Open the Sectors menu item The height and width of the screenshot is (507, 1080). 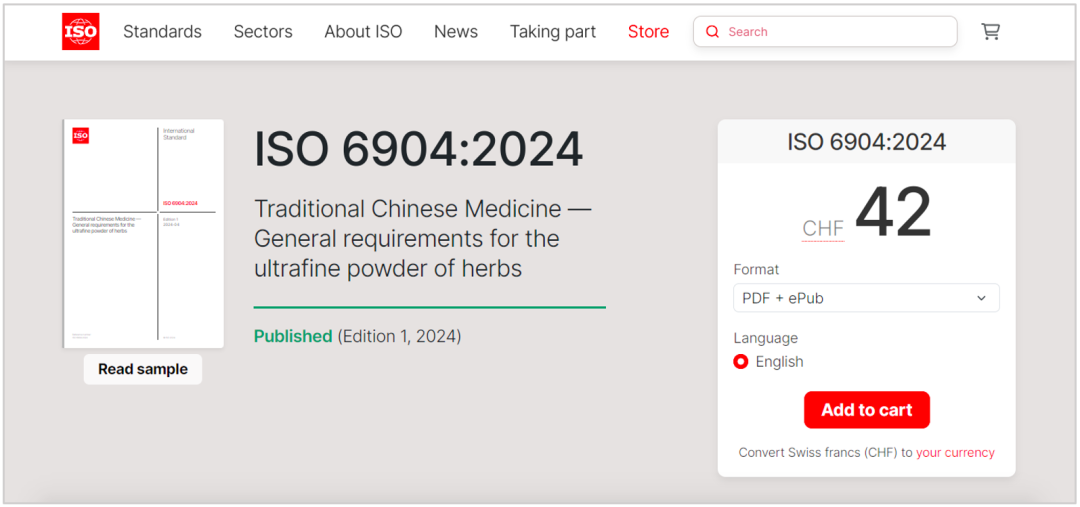point(263,32)
